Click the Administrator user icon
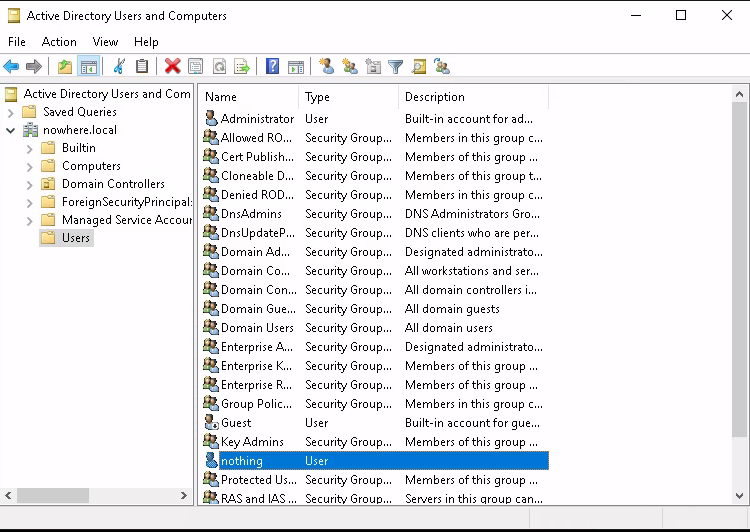This screenshot has height=532, width=750. (x=211, y=118)
